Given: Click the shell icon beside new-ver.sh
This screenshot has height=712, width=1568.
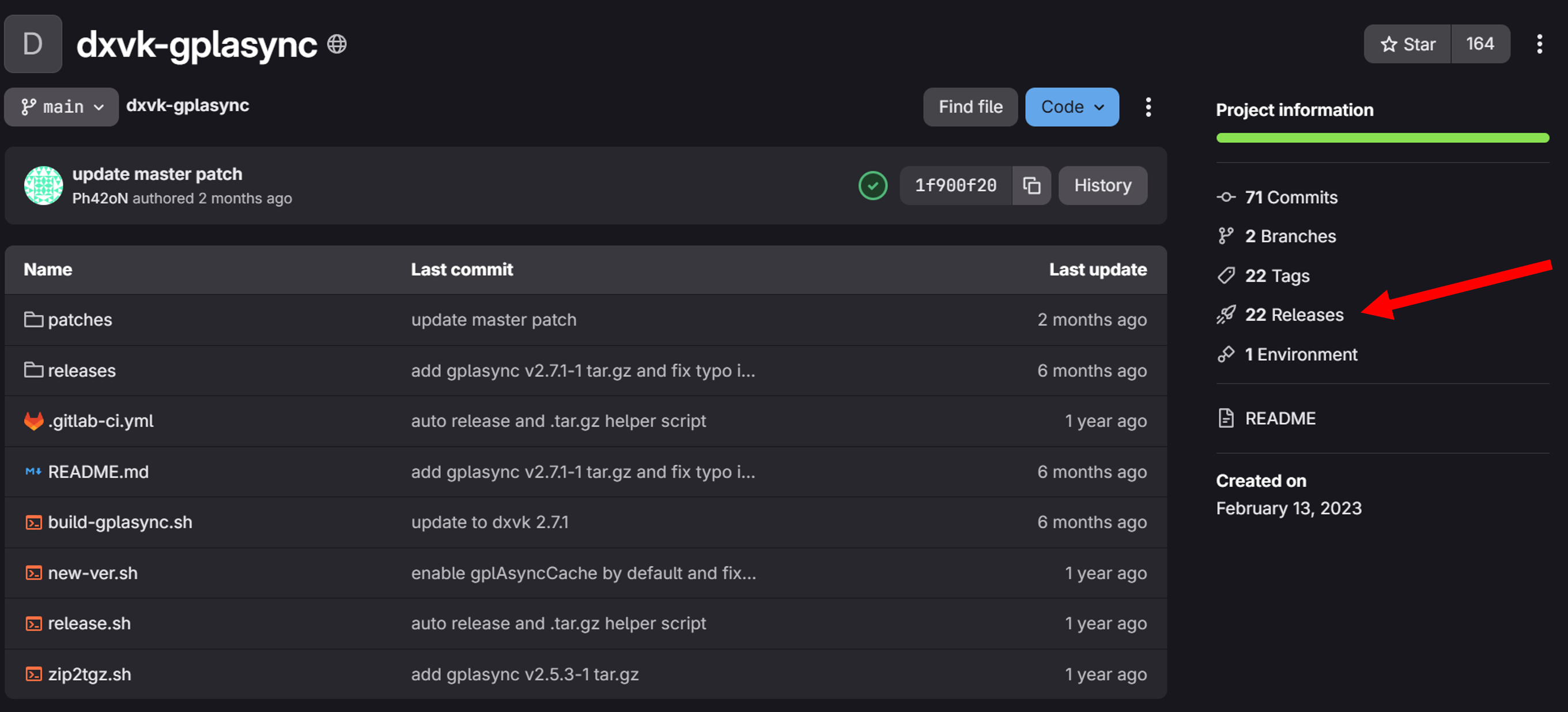Looking at the screenshot, I should [33, 573].
